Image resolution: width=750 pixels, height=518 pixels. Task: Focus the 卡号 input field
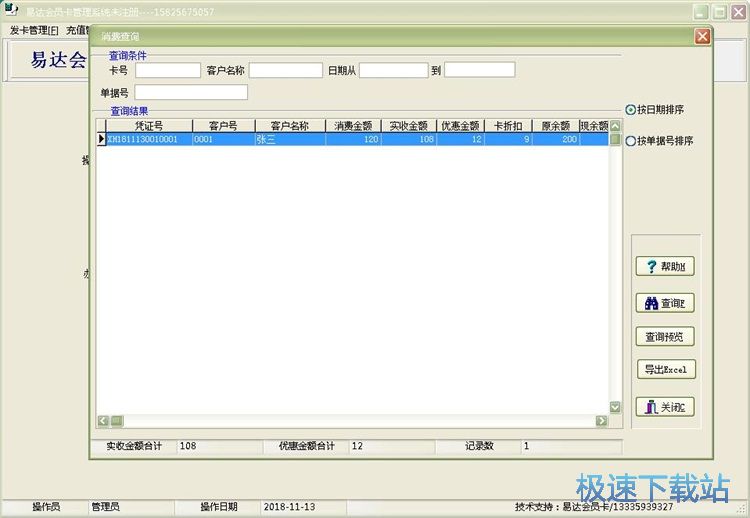(x=168, y=70)
